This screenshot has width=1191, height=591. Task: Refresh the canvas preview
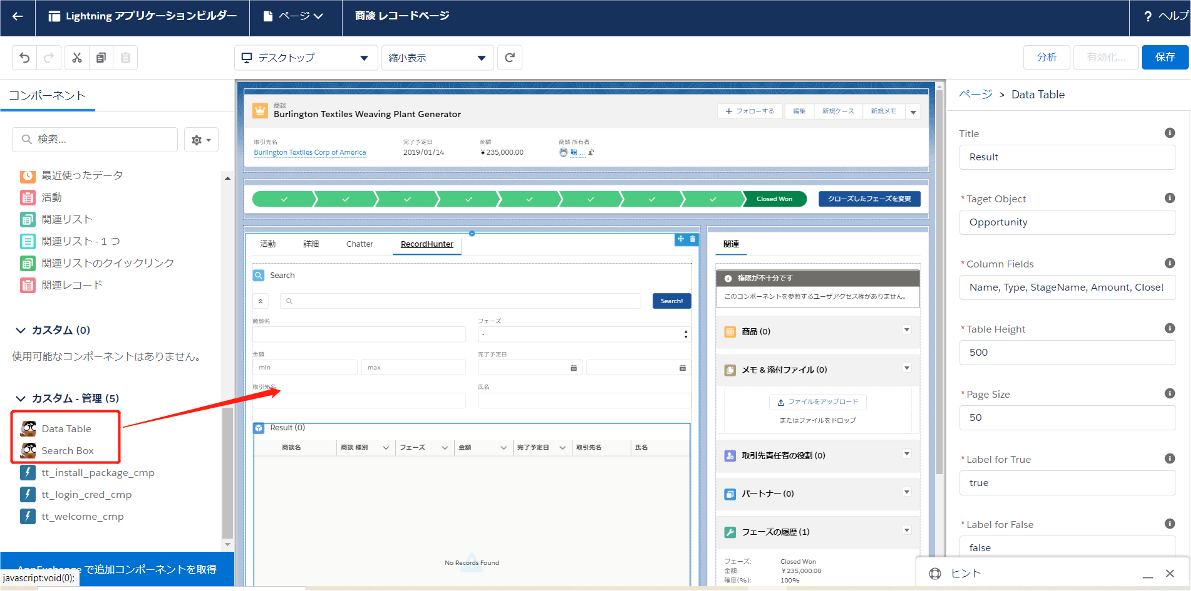click(510, 58)
